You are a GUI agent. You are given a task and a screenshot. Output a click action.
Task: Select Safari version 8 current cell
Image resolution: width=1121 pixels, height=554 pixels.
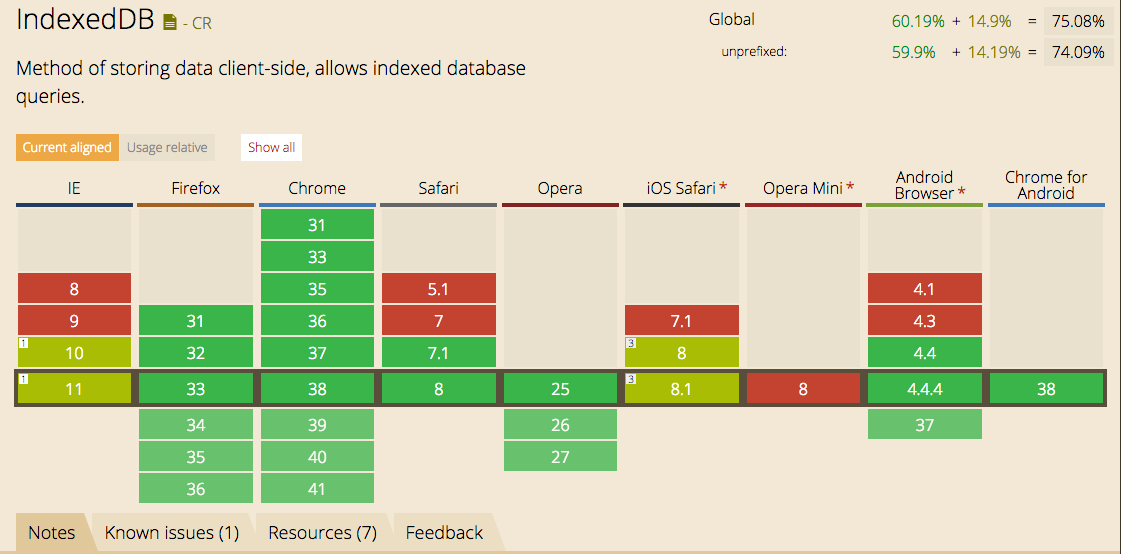pyautogui.click(x=439, y=388)
